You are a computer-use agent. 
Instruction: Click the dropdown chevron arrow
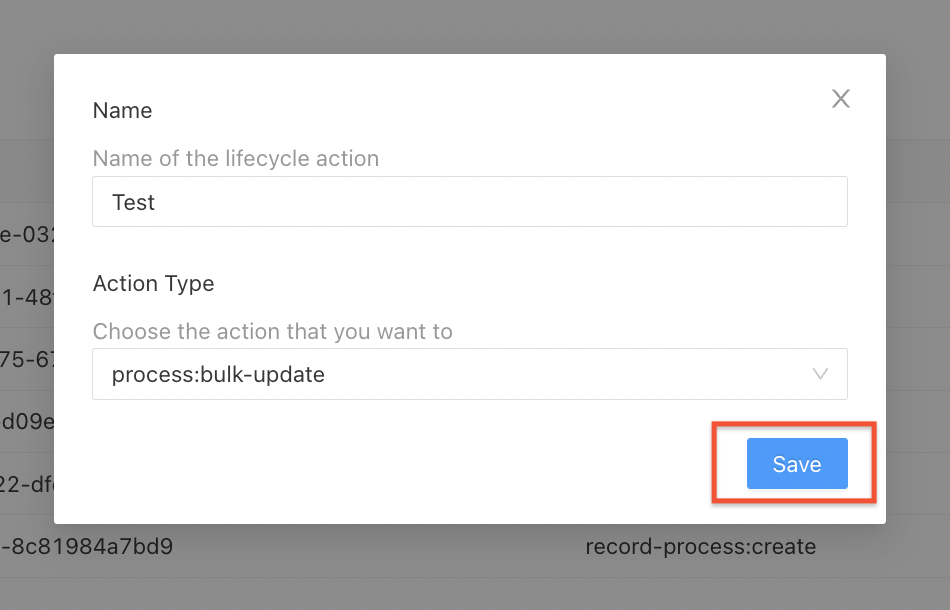[820, 374]
